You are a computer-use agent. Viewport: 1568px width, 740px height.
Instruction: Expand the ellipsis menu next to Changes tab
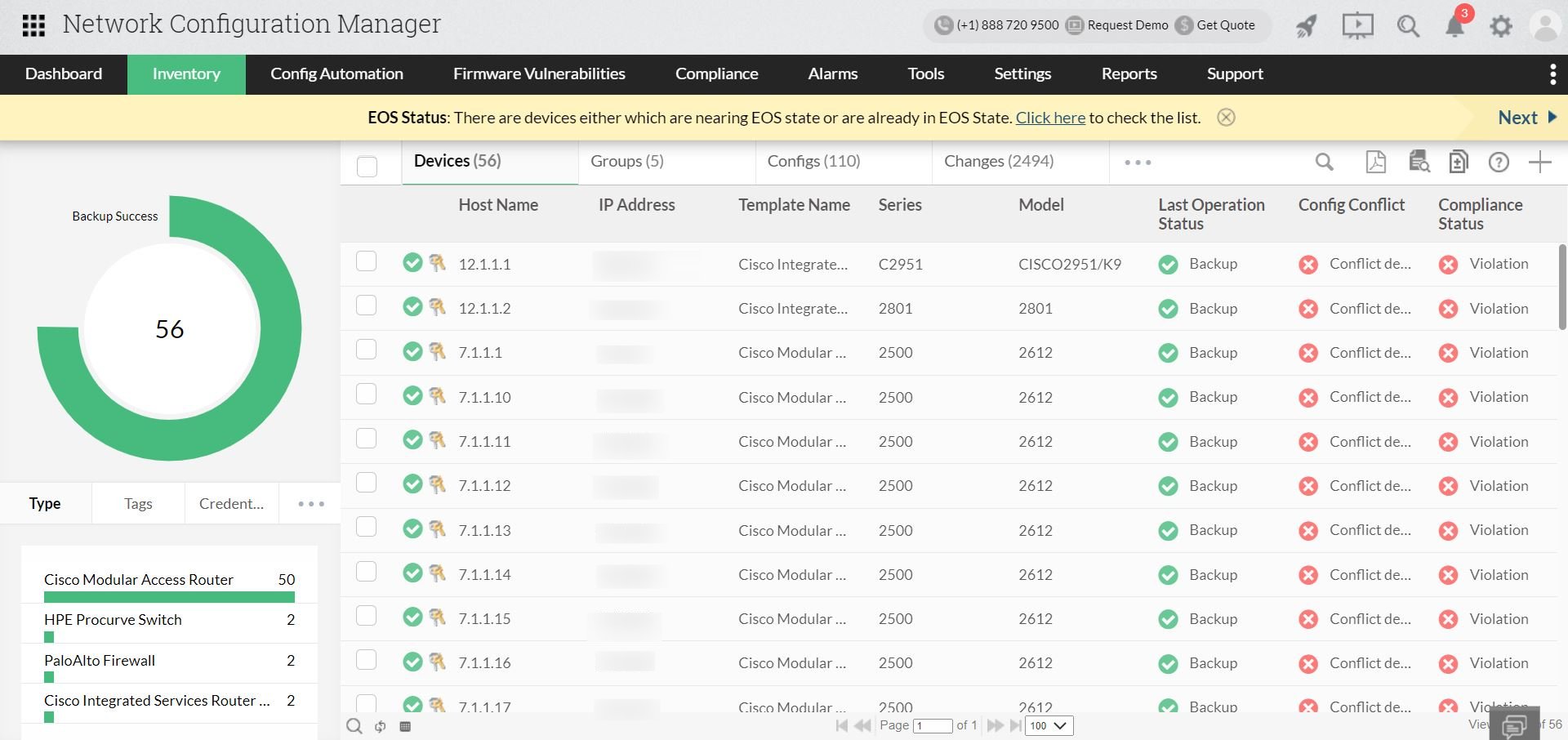click(x=1137, y=163)
